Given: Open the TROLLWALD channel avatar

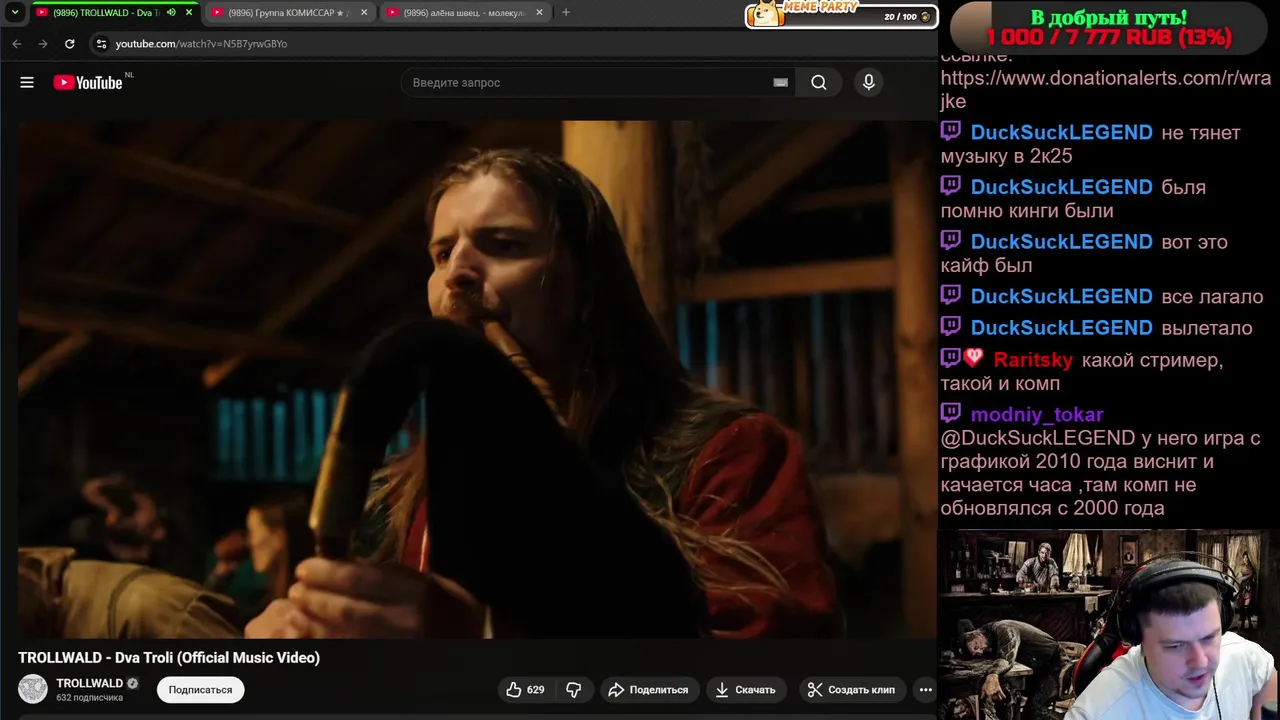Looking at the screenshot, I should point(33,689).
